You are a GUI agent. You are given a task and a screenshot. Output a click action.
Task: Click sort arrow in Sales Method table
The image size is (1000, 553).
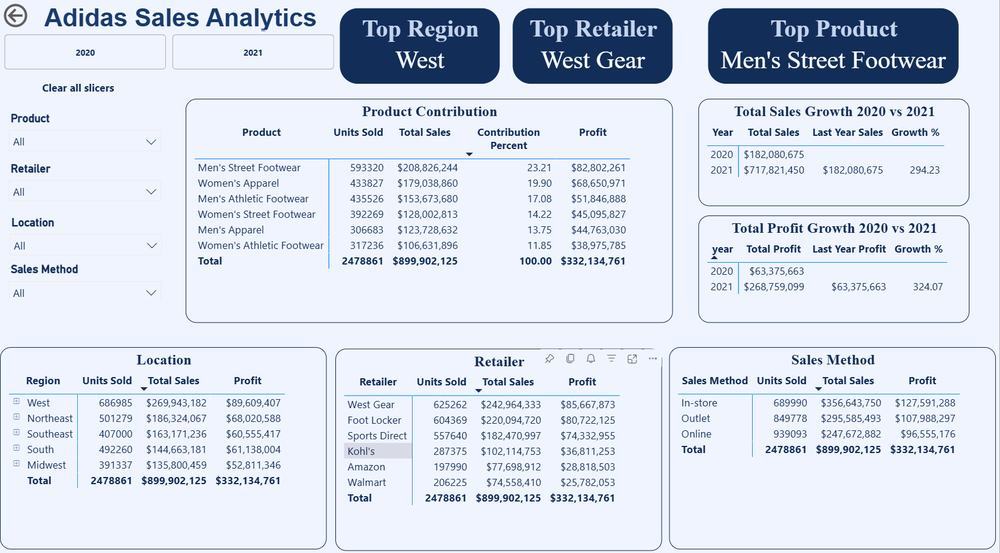[x=819, y=389]
